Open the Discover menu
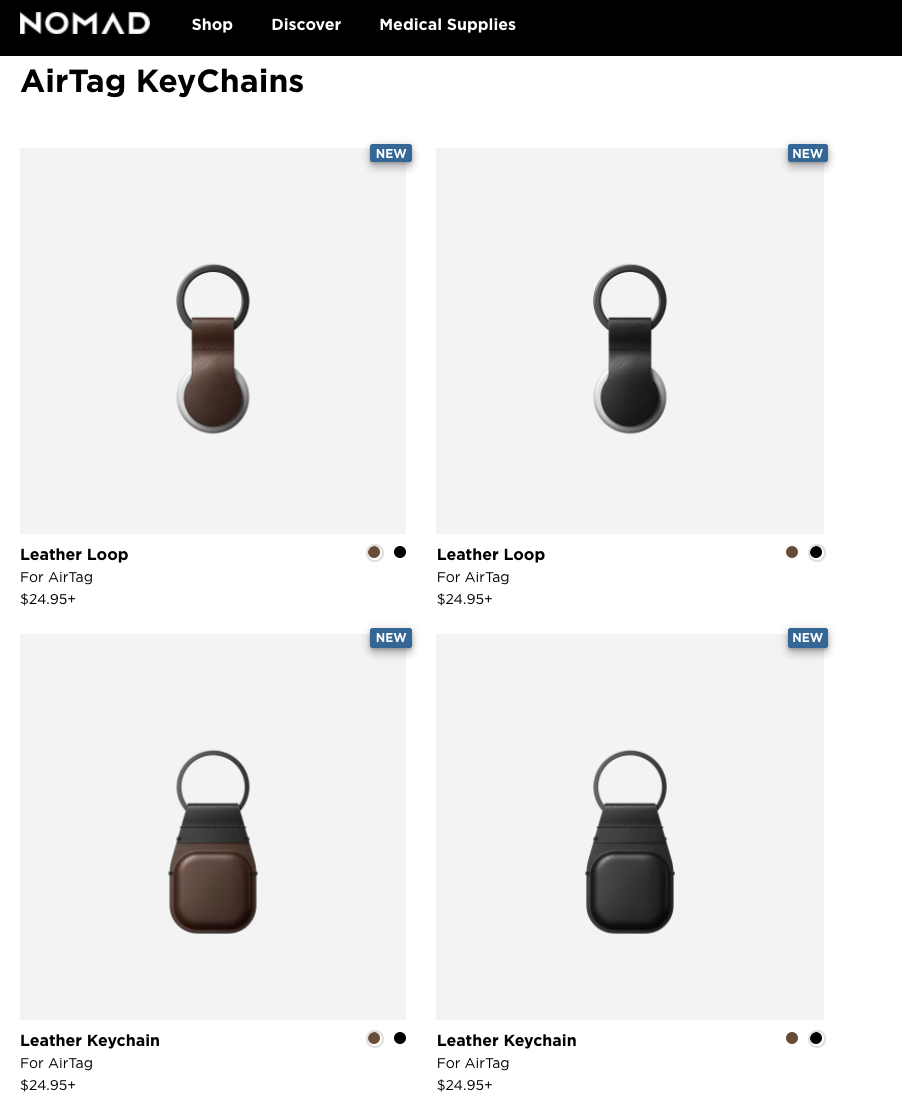This screenshot has width=902, height=1112. pyautogui.click(x=306, y=24)
